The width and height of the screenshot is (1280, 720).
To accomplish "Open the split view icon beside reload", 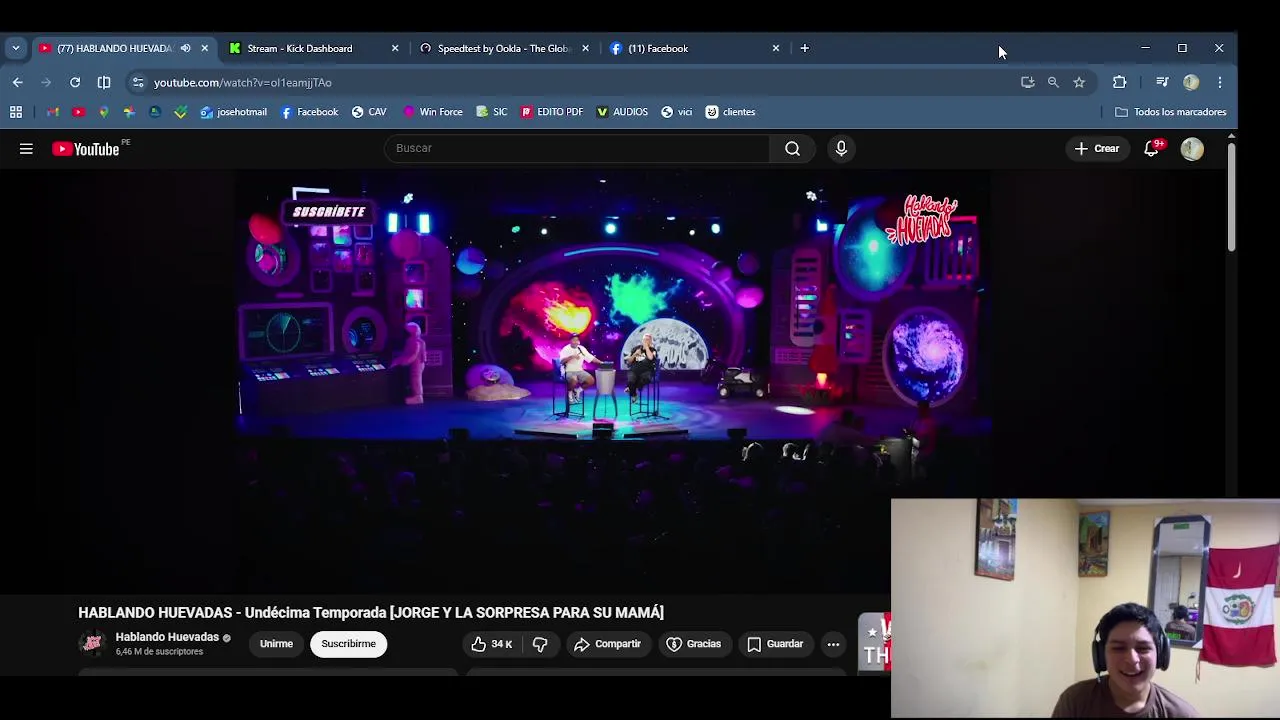I will [x=104, y=82].
